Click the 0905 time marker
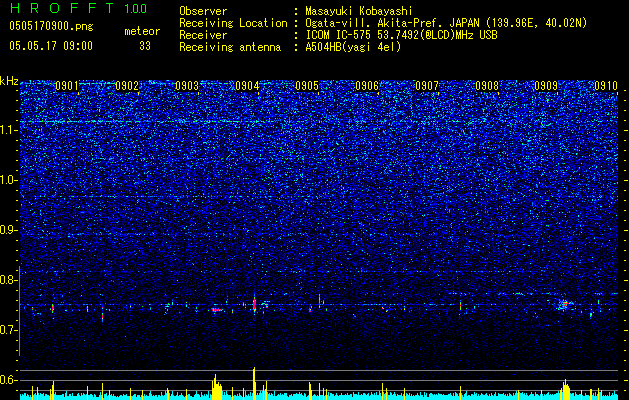Viewport: 629px width, 400px height. (307, 86)
